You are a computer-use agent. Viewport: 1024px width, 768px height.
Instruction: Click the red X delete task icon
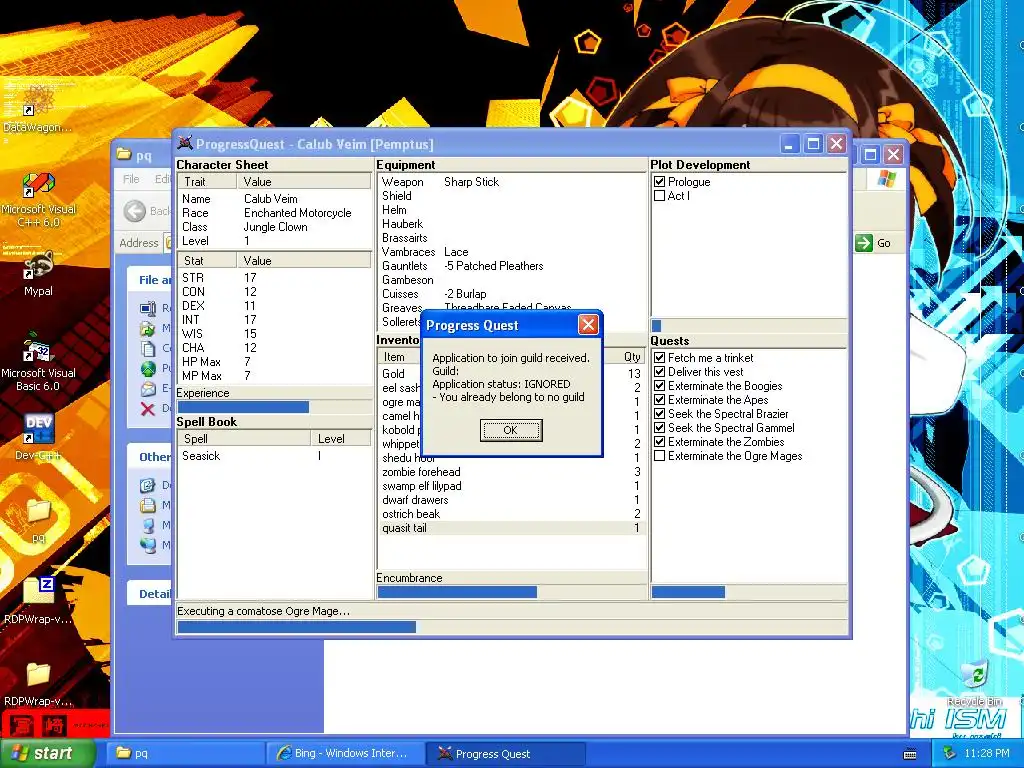pyautogui.click(x=148, y=409)
